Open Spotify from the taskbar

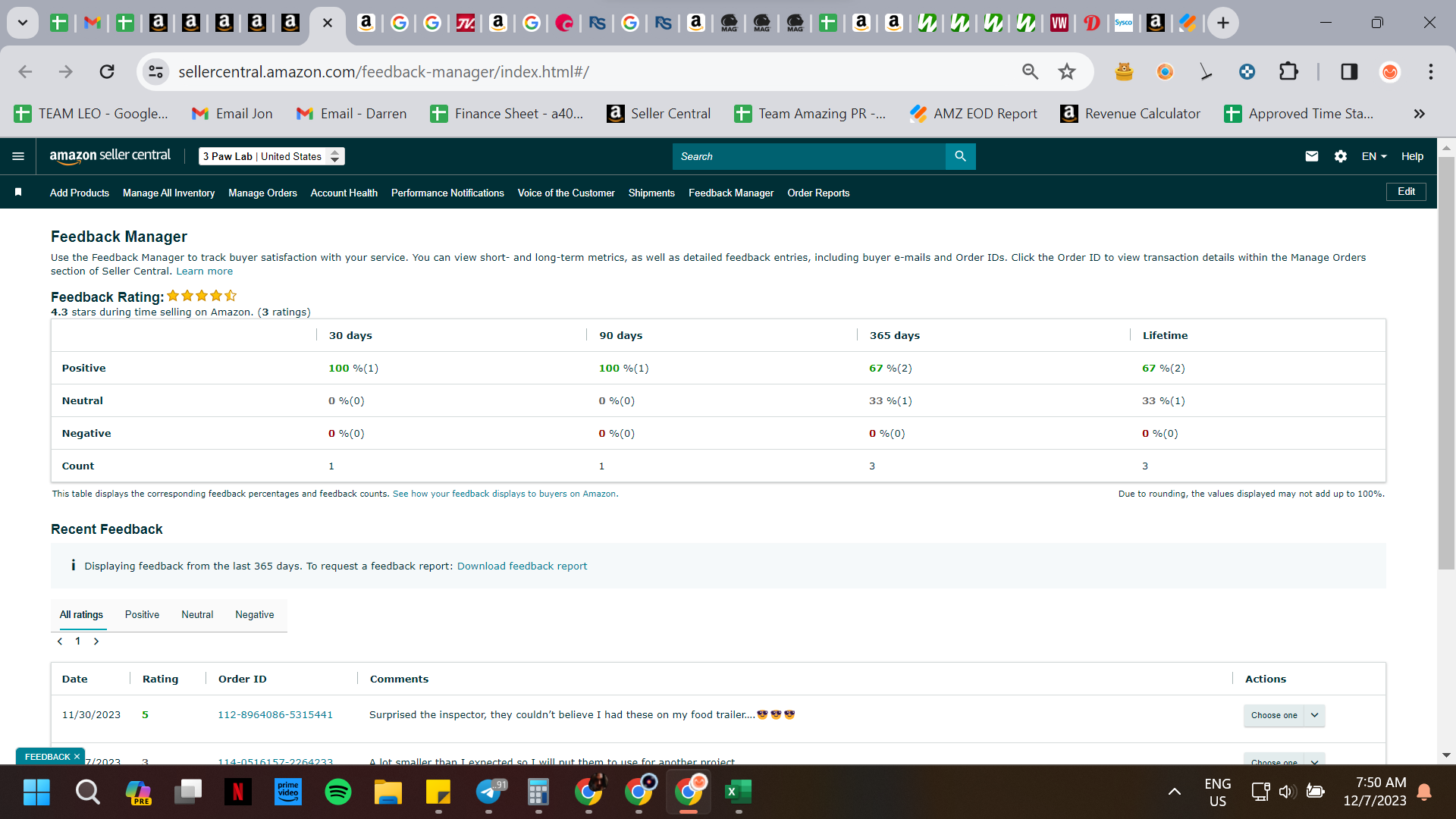click(x=338, y=792)
